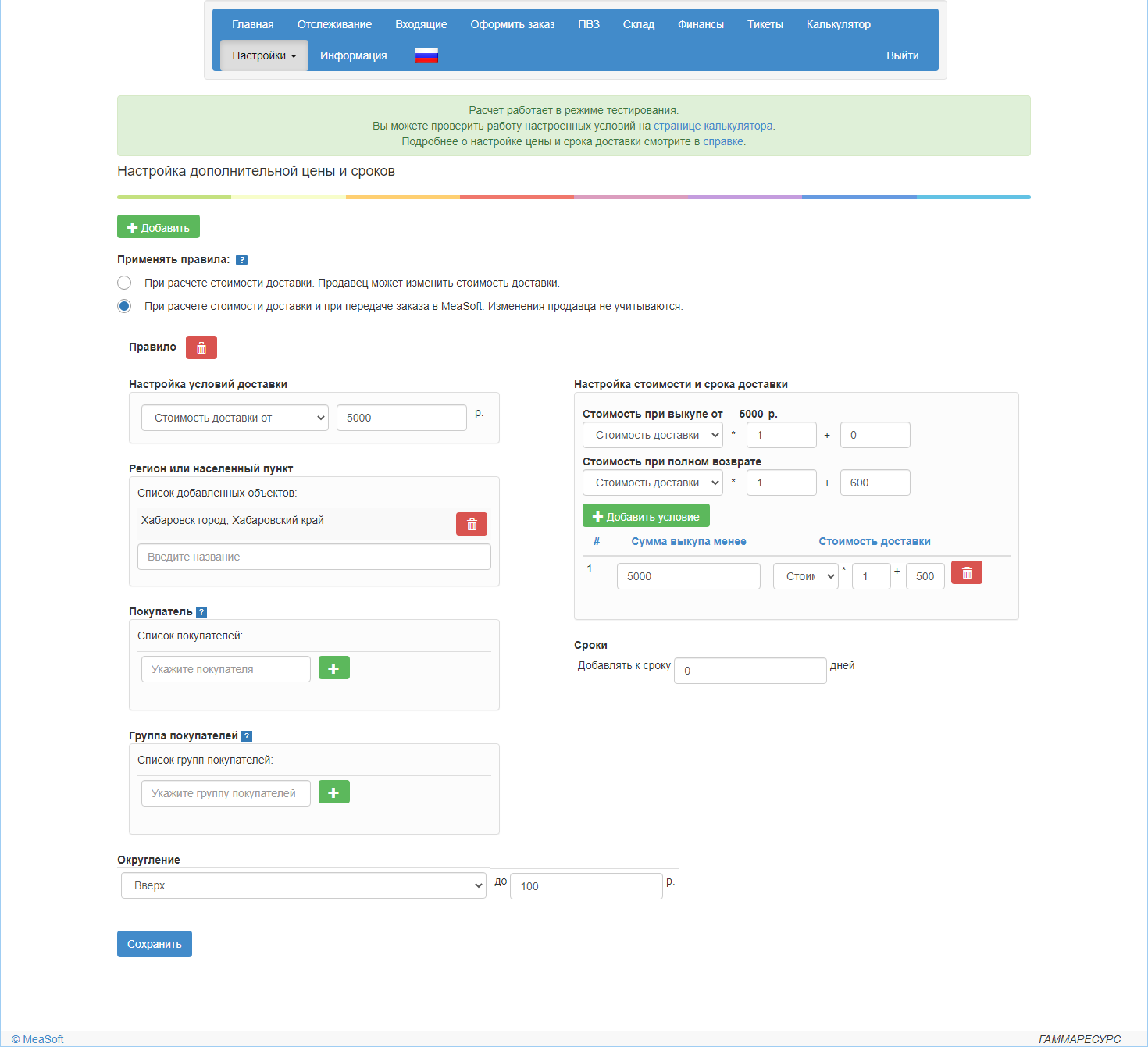Viewport: 1148px width, 1047px height.
Task: Open help icon next to Группа покупателей
Action: click(x=247, y=736)
